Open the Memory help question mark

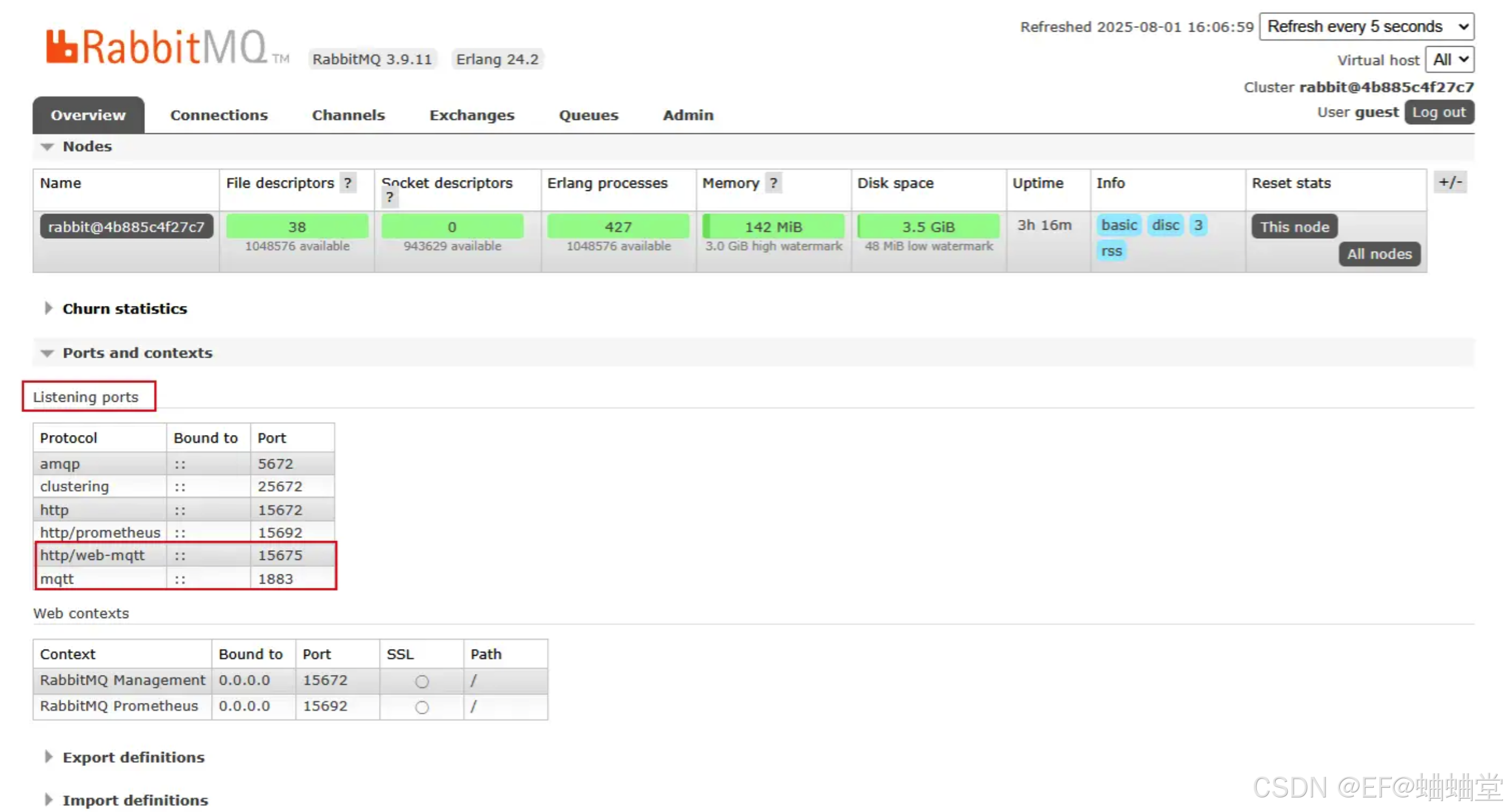773,183
